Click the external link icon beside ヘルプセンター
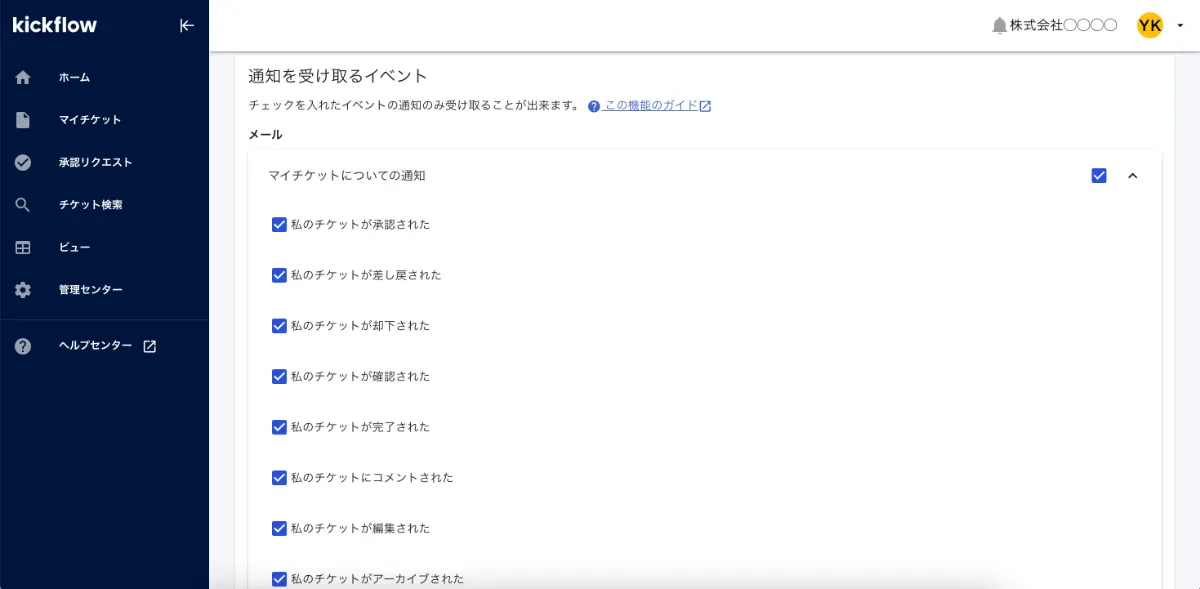This screenshot has height=589, width=1200. coord(150,346)
